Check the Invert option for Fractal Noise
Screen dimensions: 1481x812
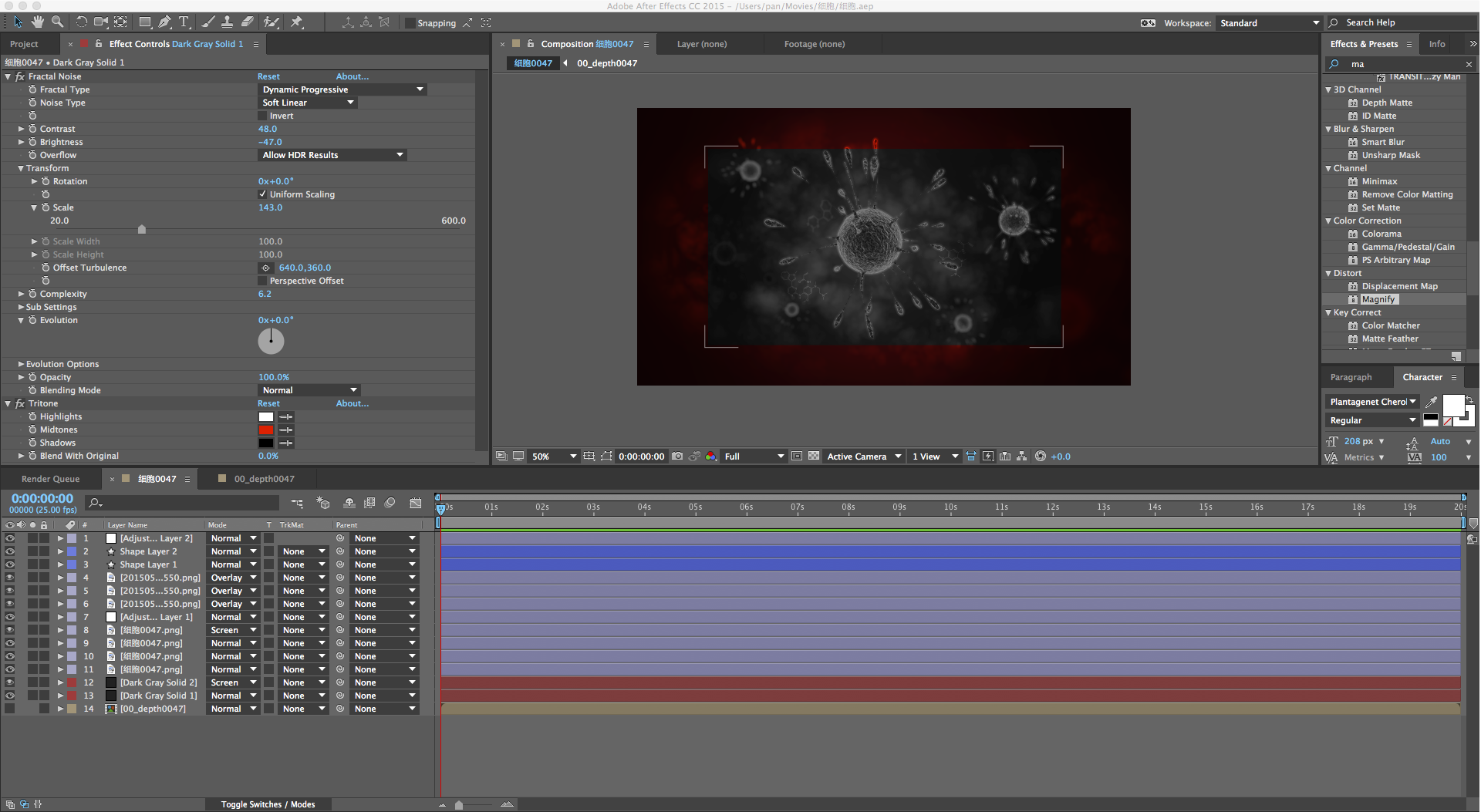(262, 116)
